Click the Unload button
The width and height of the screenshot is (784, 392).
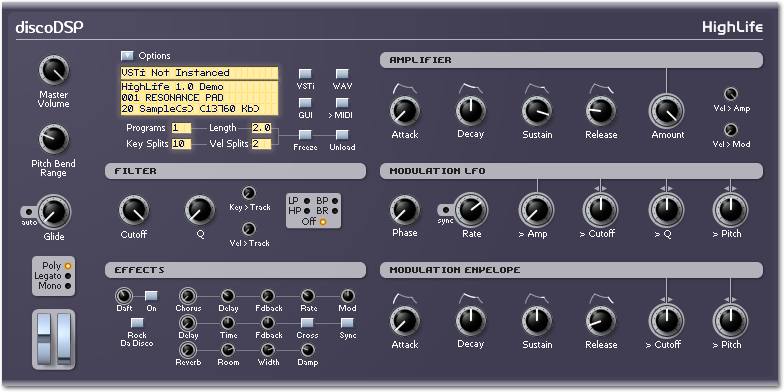pos(342,135)
